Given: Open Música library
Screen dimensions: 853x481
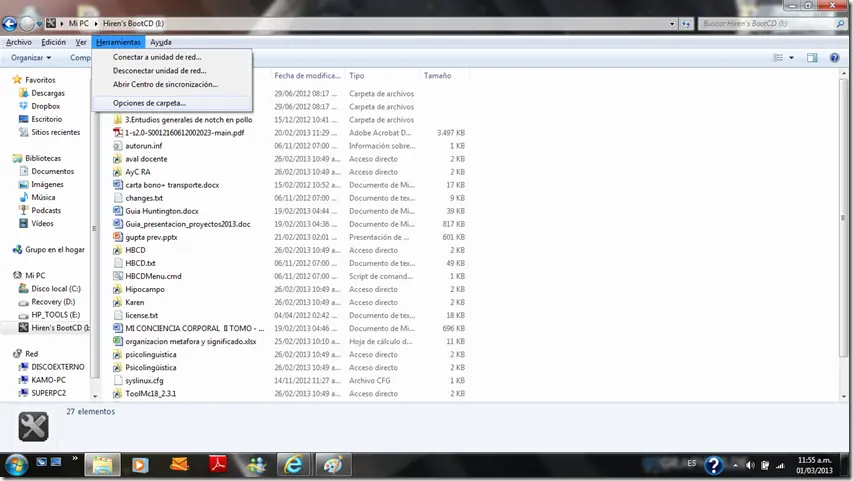Looking at the screenshot, I should (43, 198).
